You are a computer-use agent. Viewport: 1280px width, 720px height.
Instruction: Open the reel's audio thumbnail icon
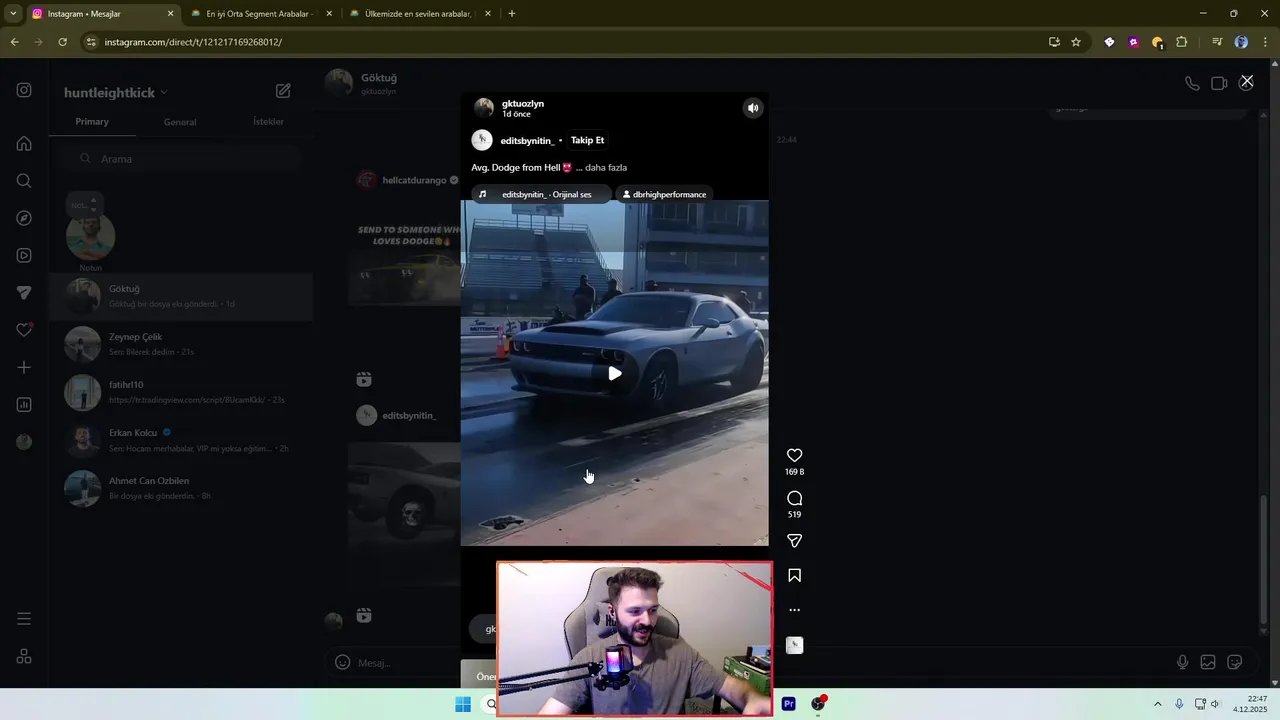[794, 646]
